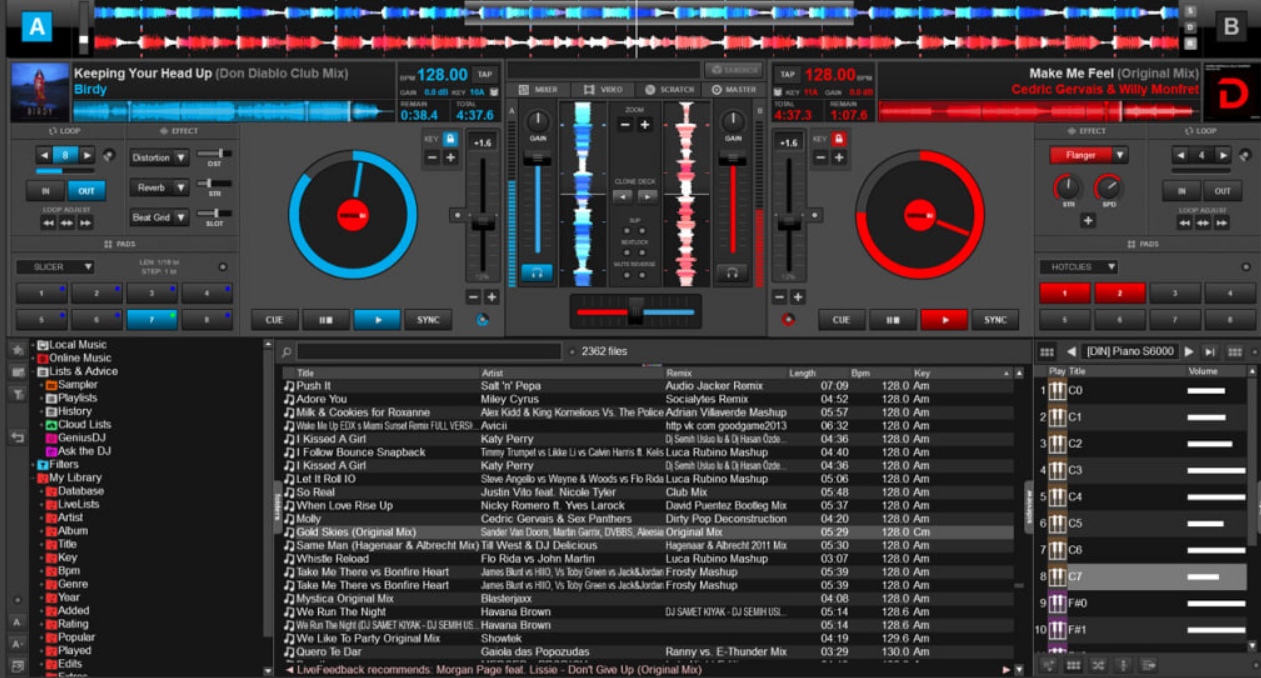Adjust the crossfader slider
The height and width of the screenshot is (678, 1261).
tap(636, 311)
